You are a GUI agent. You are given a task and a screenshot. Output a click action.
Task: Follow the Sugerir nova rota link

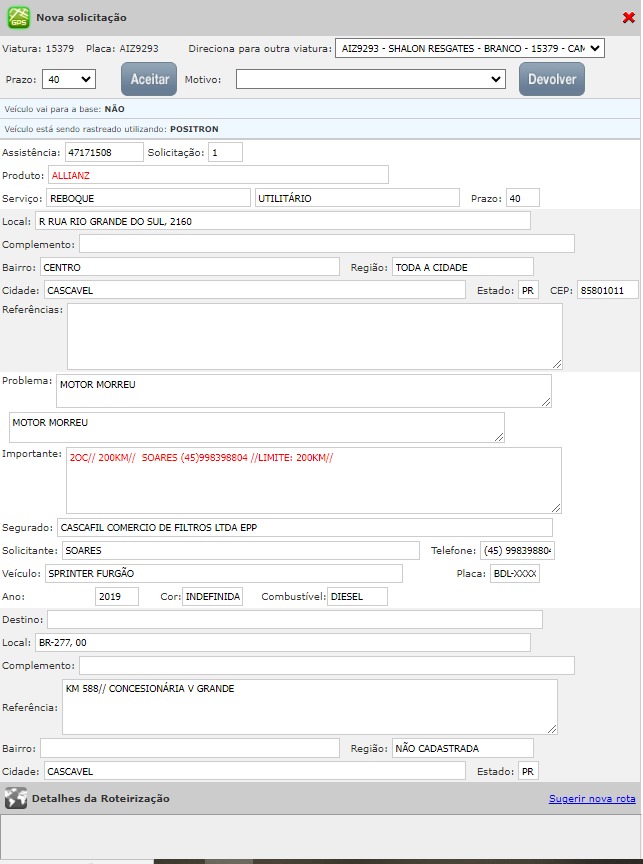coord(591,799)
